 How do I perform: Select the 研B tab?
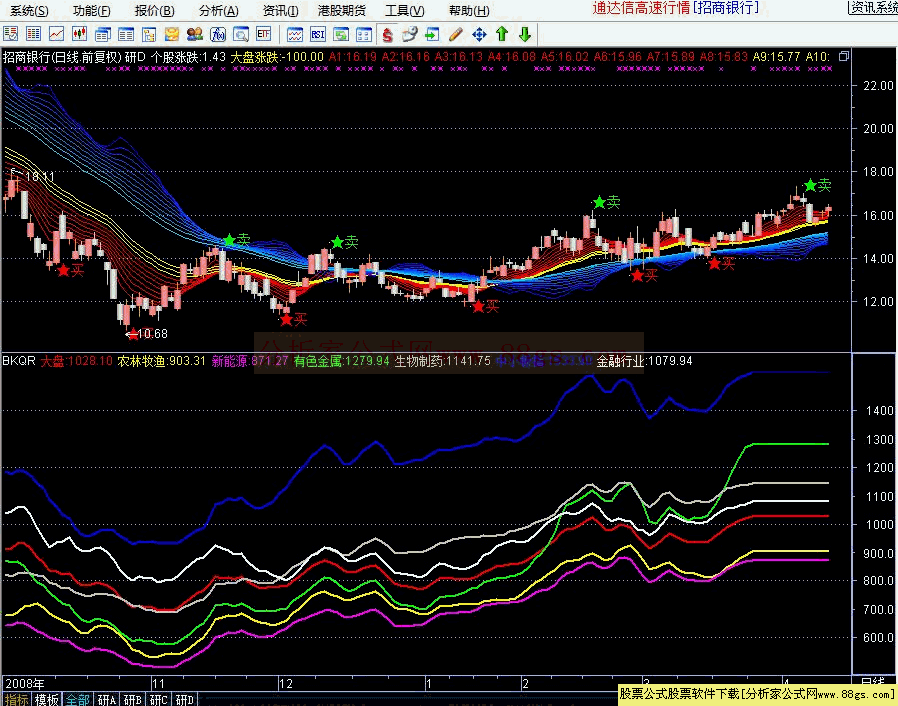point(133,700)
